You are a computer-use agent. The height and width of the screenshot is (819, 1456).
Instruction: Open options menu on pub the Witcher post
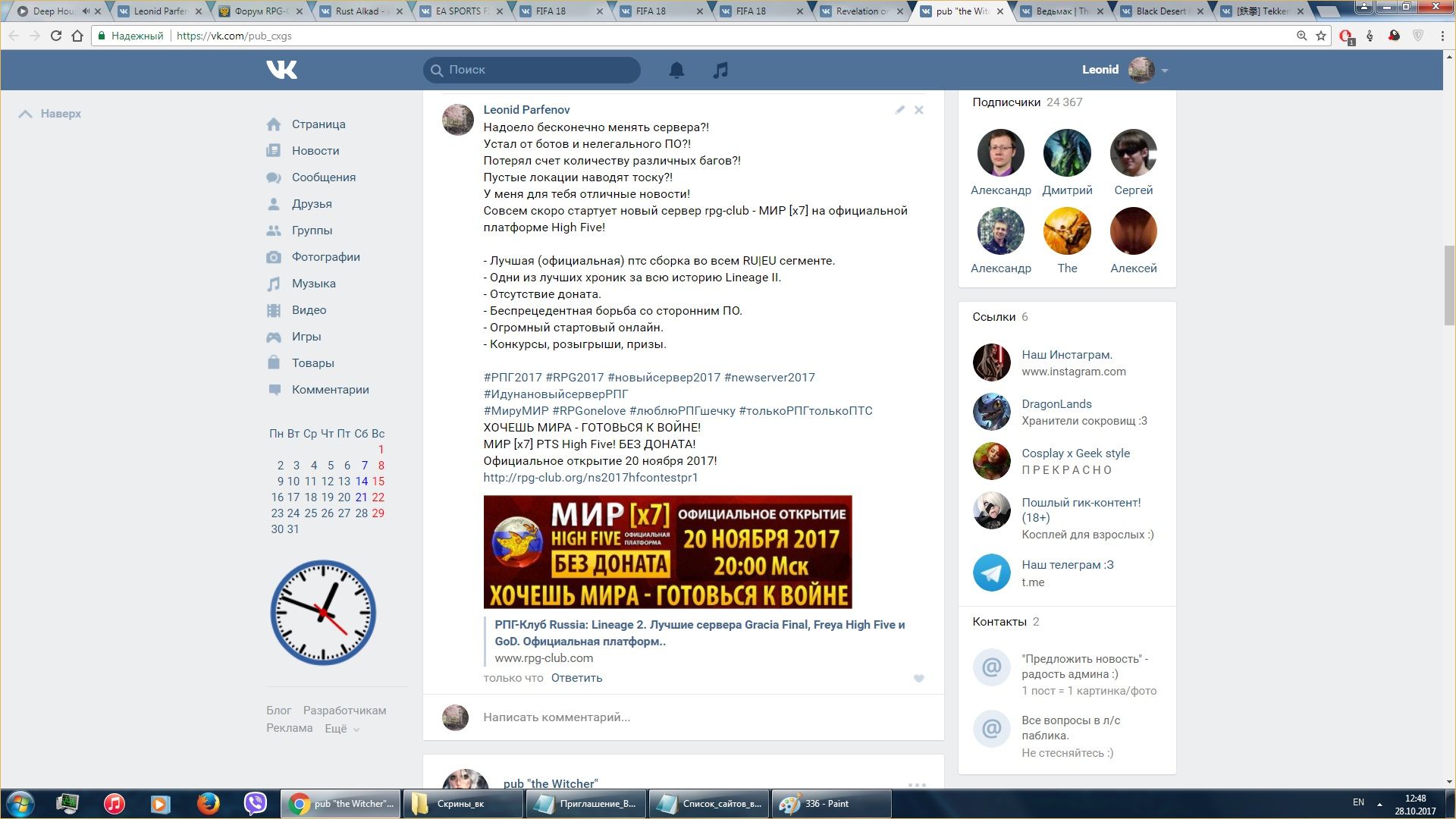[x=916, y=784]
